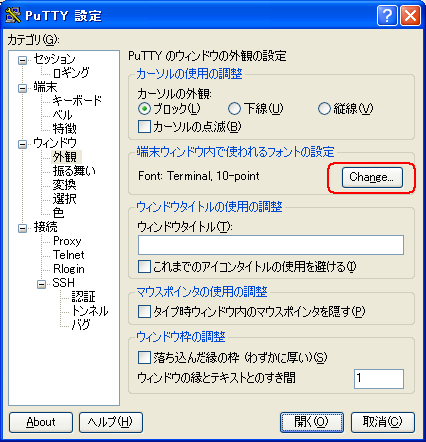Click the PuTTY のウィンドウの外観の設定 heading
426x442 pixels.
[207, 56]
